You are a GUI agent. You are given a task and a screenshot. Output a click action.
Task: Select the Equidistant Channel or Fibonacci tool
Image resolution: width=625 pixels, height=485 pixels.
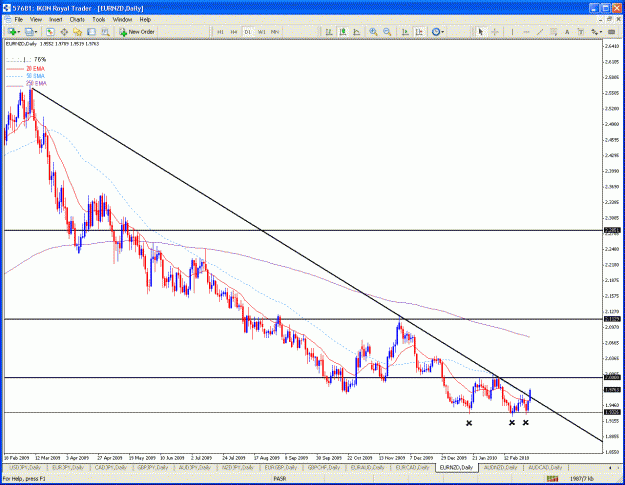(x=554, y=32)
